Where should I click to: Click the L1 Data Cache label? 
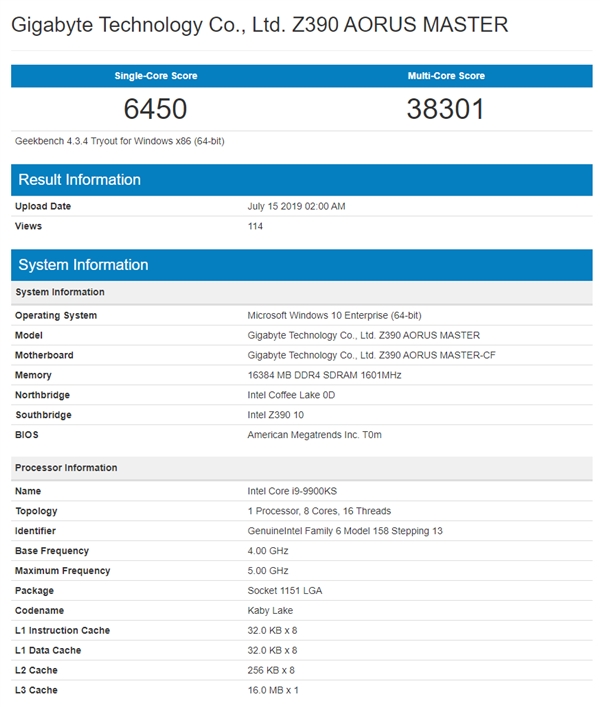pyautogui.click(x=48, y=650)
